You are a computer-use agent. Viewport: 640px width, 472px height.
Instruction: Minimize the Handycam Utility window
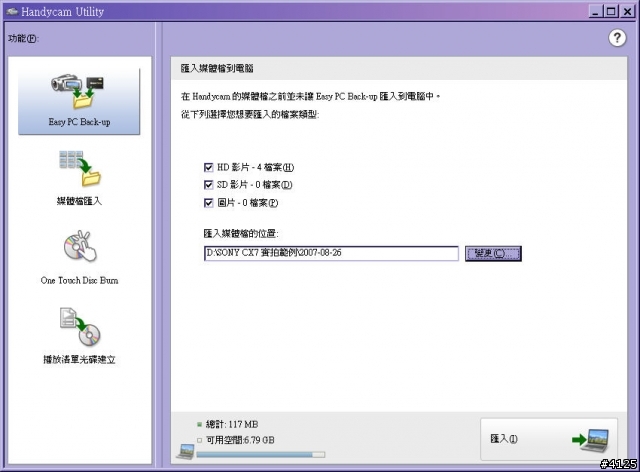pyautogui.click(x=596, y=11)
